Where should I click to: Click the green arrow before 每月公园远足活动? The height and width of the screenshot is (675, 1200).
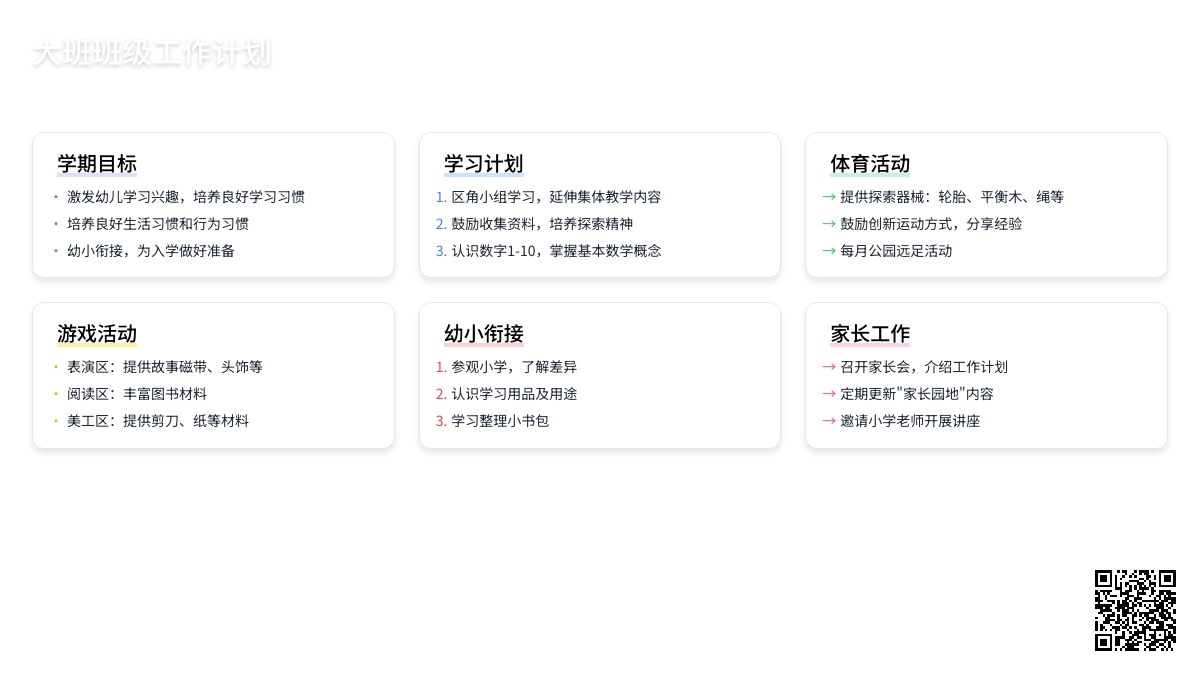[x=829, y=251]
